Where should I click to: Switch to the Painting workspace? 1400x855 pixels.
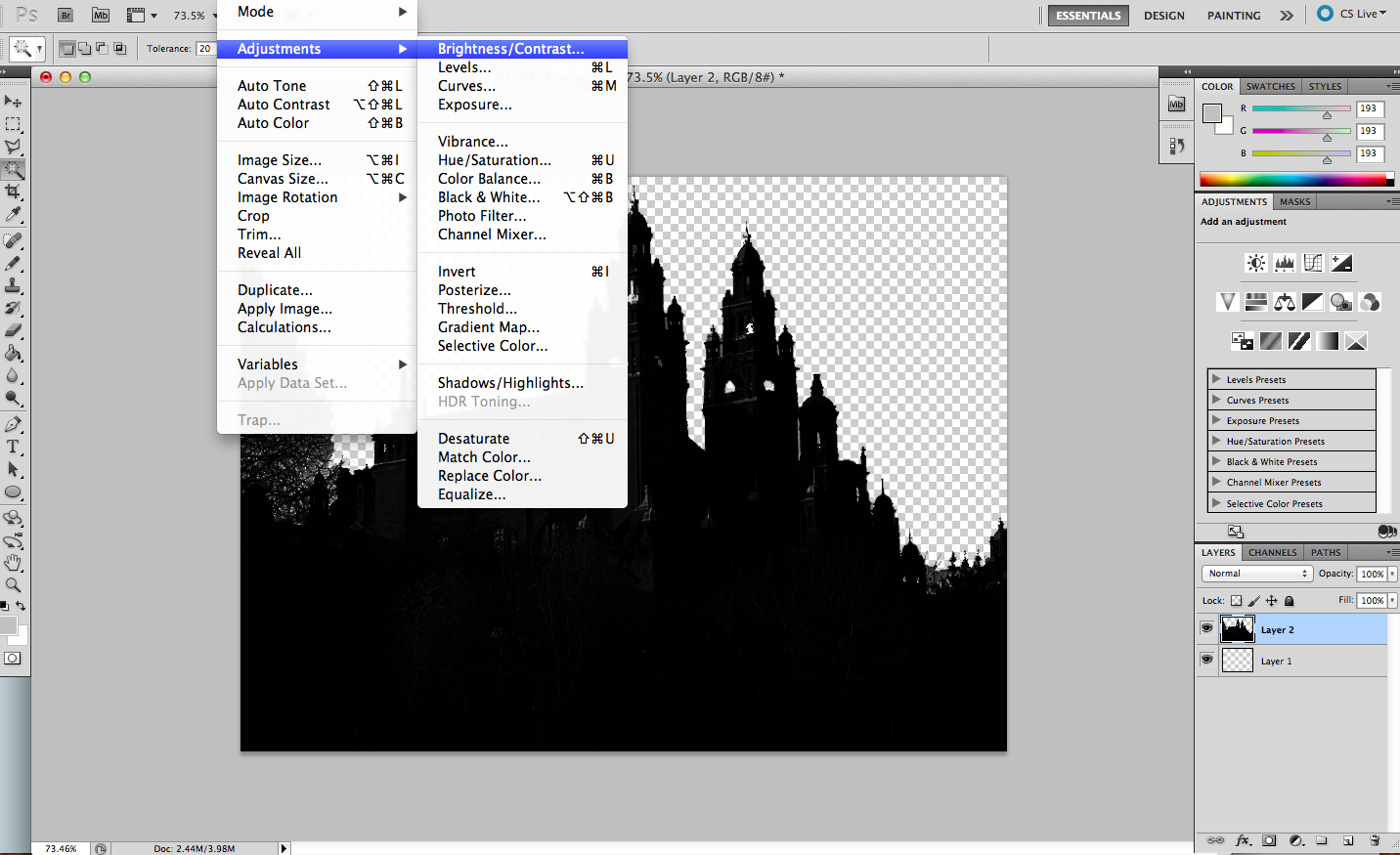pyautogui.click(x=1234, y=16)
